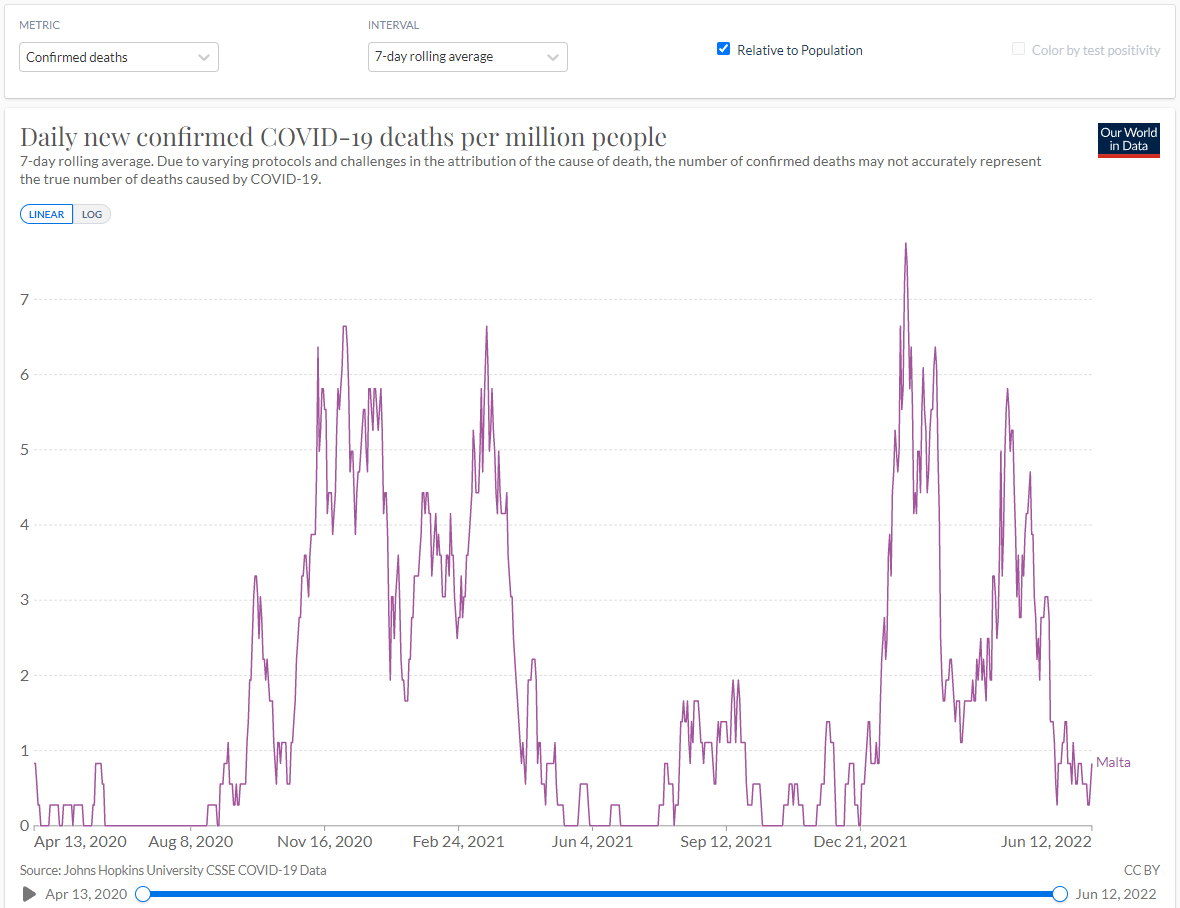
Task: Click the Johns Hopkins source text
Action: [173, 870]
